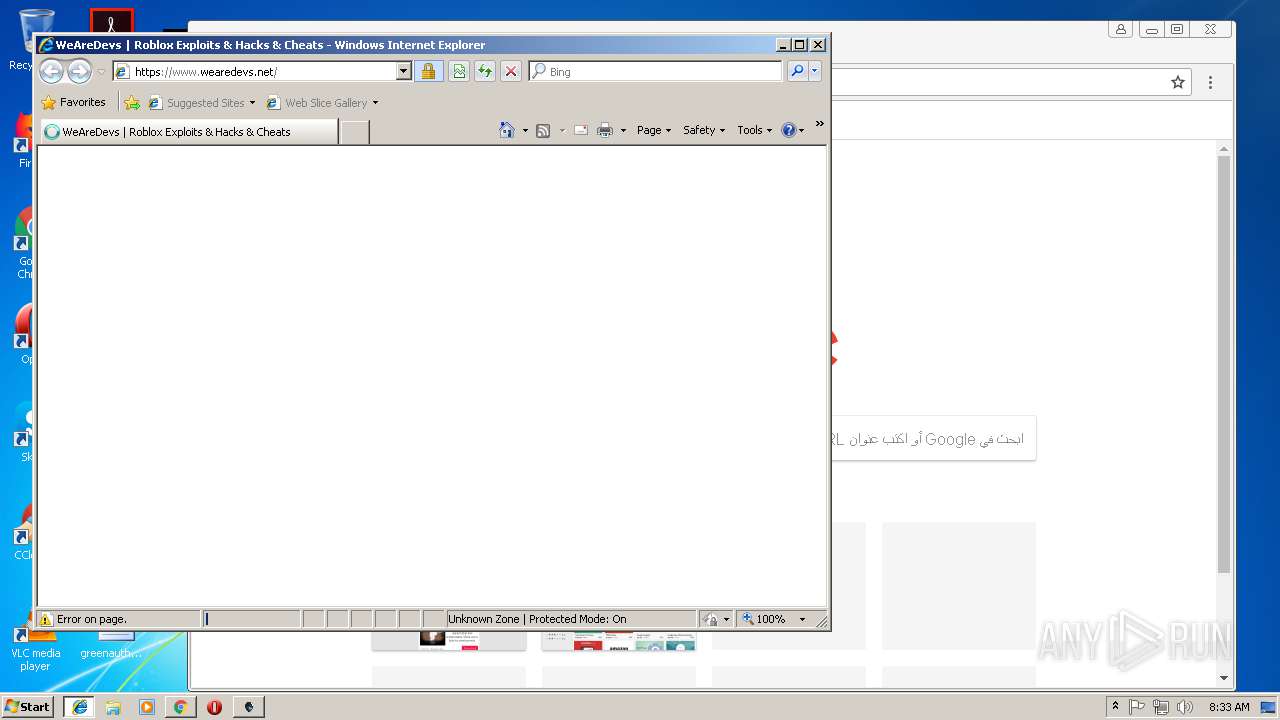Screen dimensions: 1280x720
Task: Open Chrome's three-dot menu
Action: tap(1210, 82)
